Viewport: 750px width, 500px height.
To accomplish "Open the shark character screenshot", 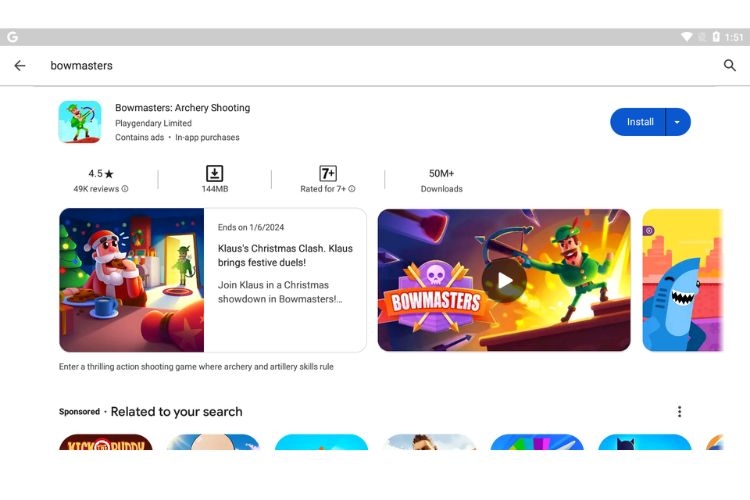I will click(x=683, y=280).
